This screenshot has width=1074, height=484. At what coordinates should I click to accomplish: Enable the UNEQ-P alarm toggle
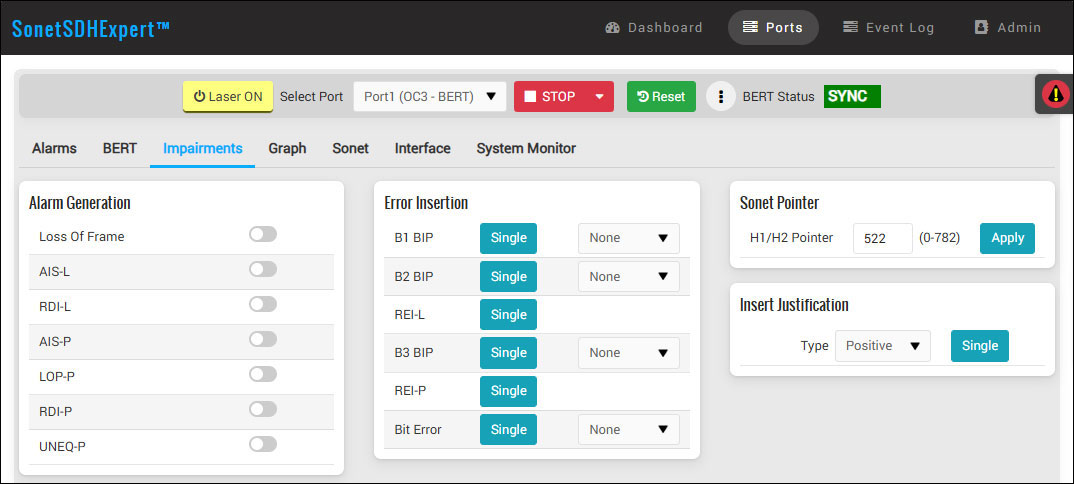[x=263, y=444]
